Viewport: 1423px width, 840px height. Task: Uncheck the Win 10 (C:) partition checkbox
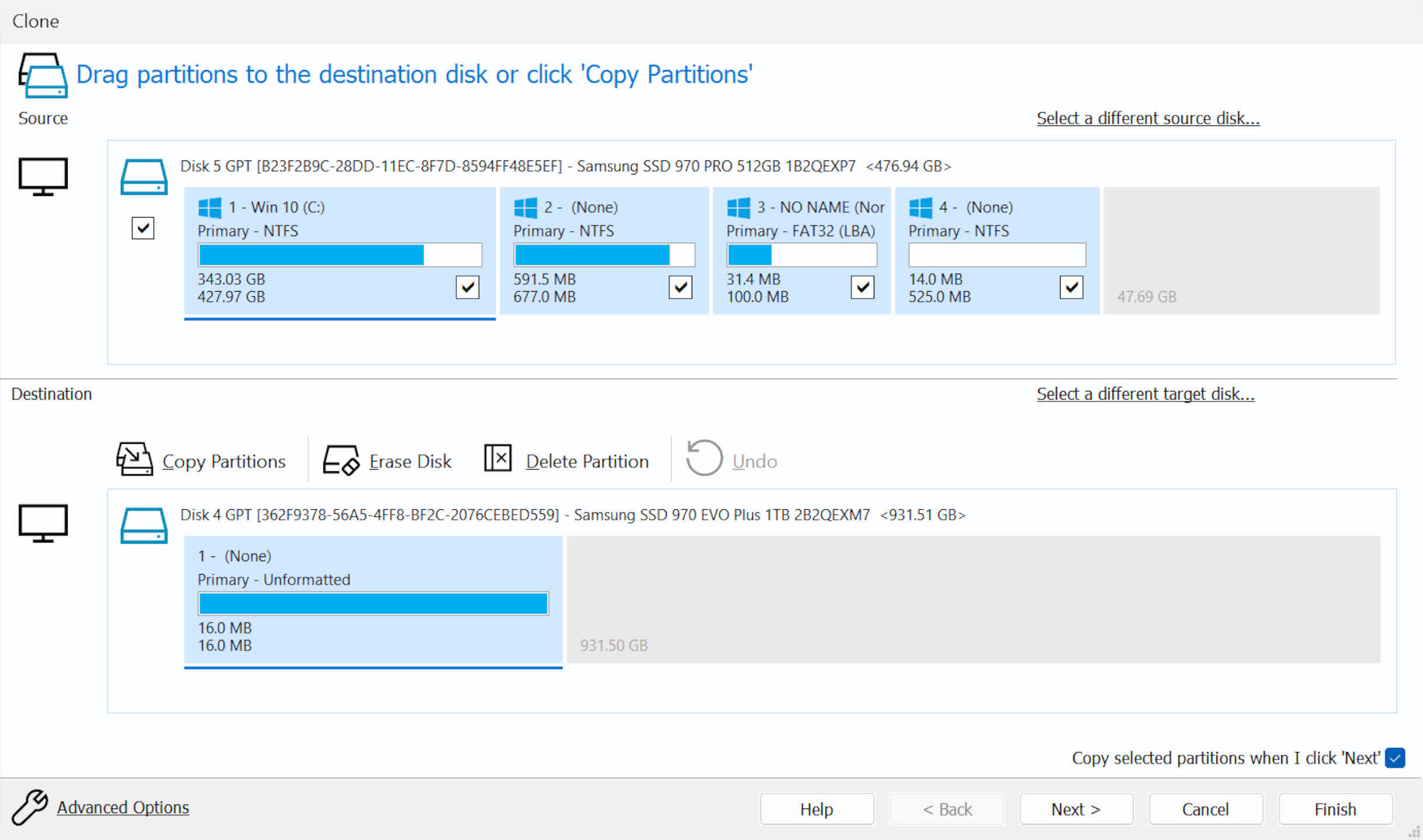pos(467,287)
